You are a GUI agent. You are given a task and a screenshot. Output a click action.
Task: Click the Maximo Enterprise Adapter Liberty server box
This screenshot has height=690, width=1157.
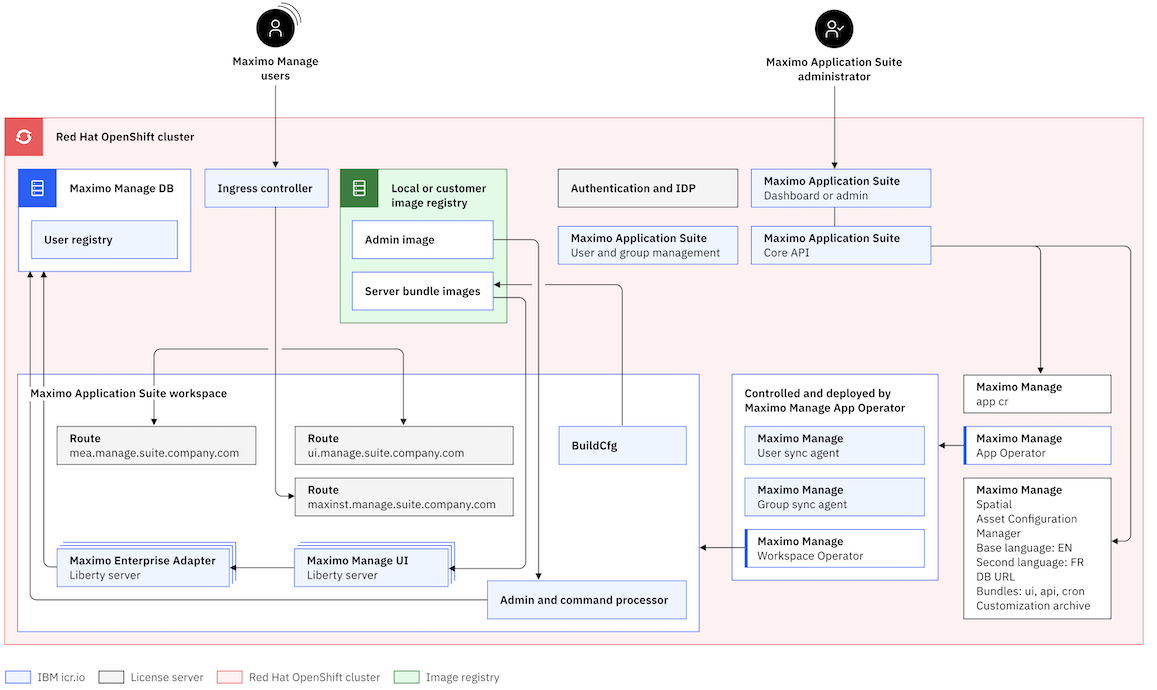(144, 567)
